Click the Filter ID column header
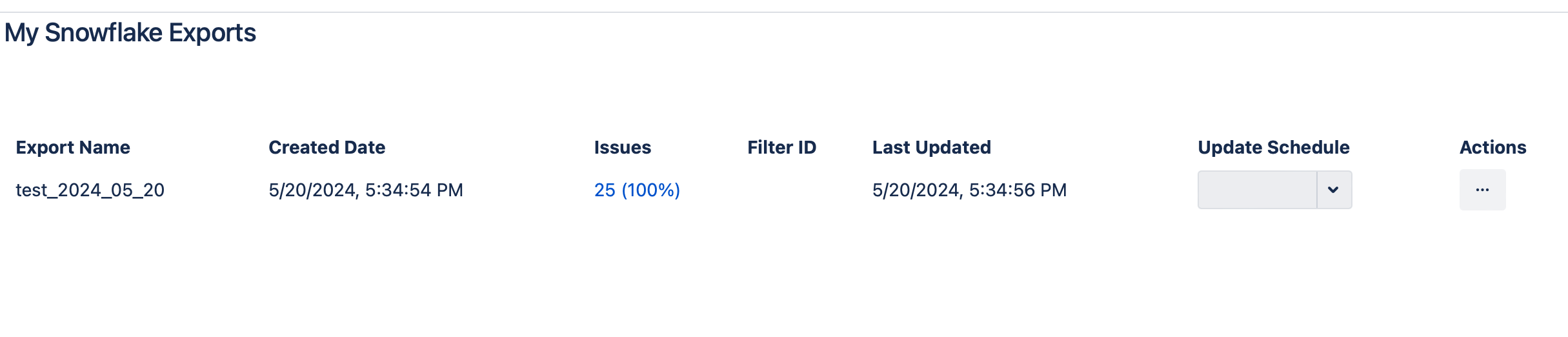The height and width of the screenshot is (337, 1568). click(781, 147)
